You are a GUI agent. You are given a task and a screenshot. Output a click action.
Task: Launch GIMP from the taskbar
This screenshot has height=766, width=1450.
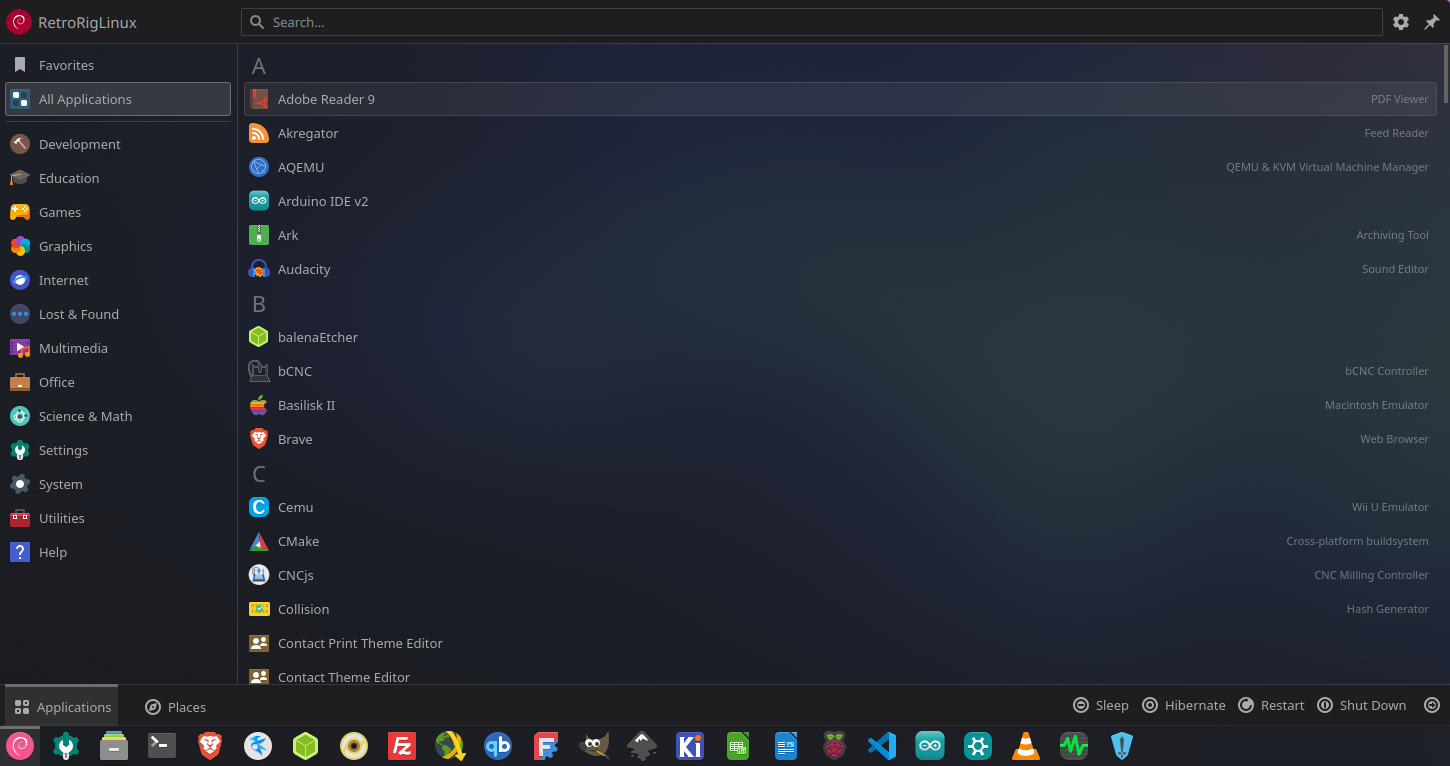click(594, 746)
